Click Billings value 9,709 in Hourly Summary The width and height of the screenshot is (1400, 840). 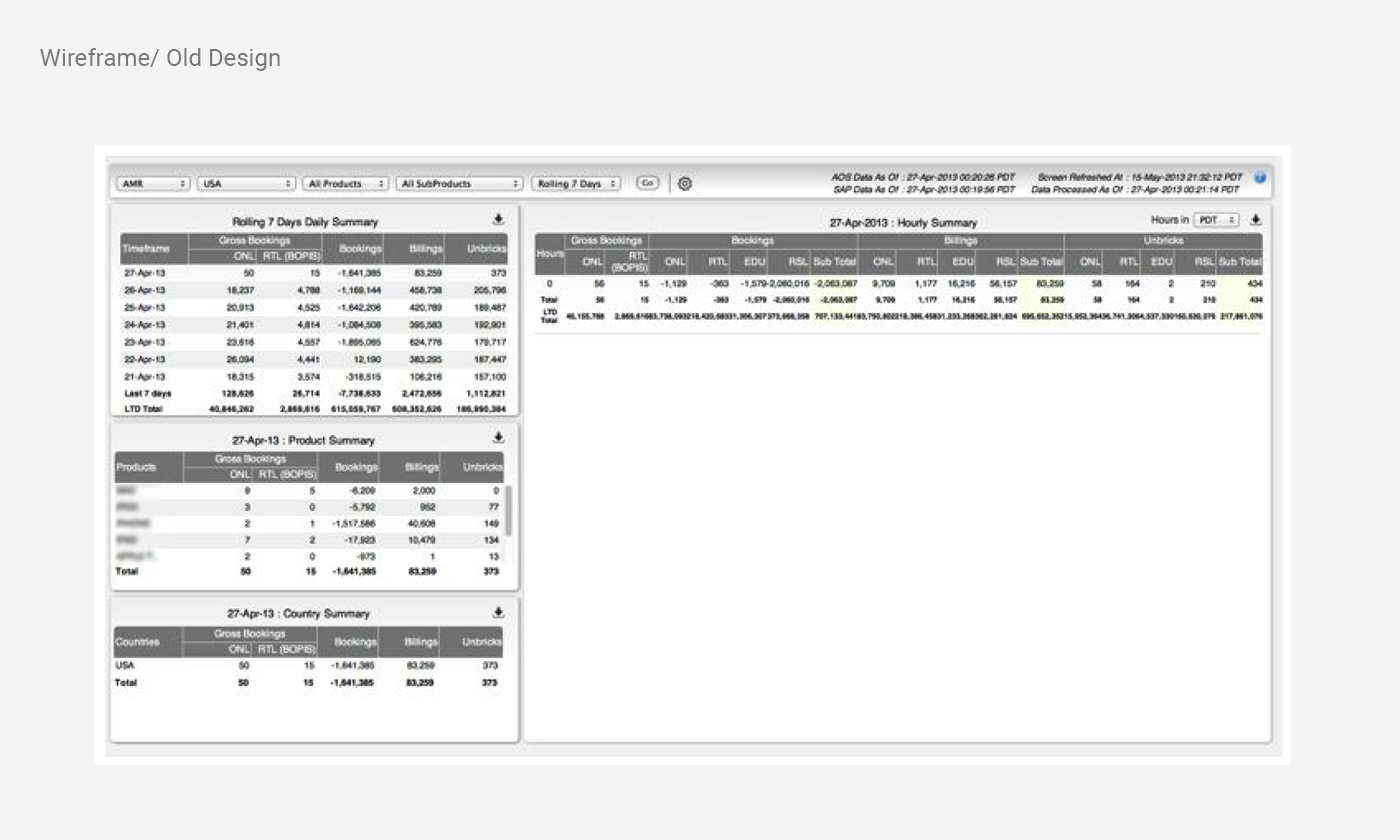[883, 284]
